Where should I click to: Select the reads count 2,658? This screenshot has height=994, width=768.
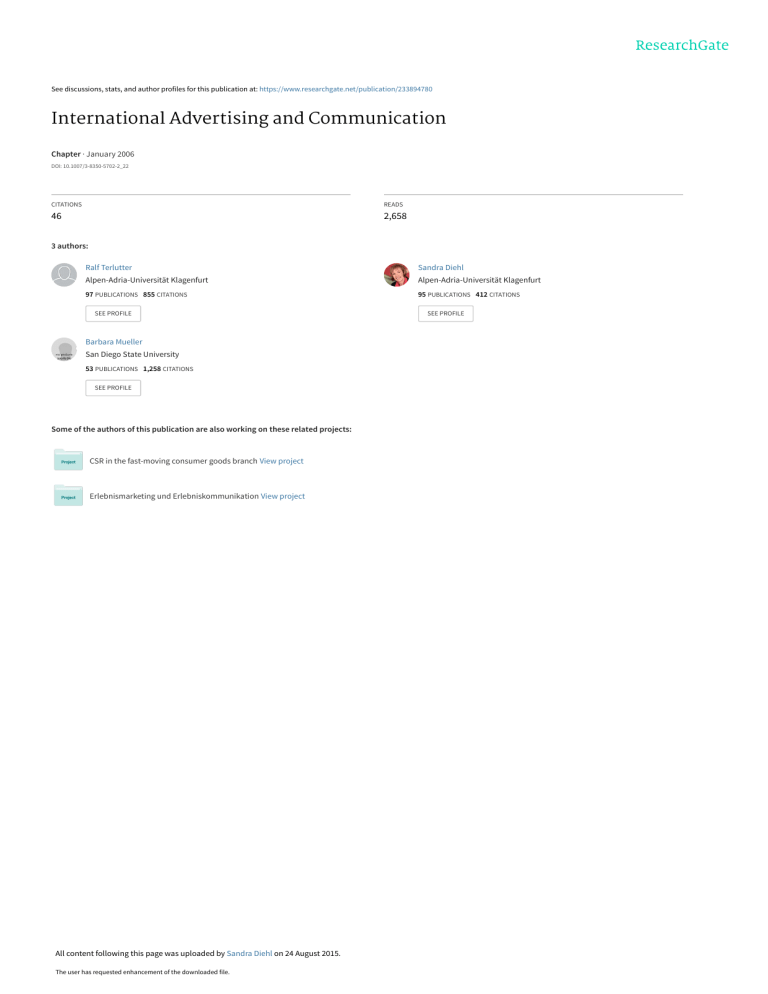pos(395,216)
